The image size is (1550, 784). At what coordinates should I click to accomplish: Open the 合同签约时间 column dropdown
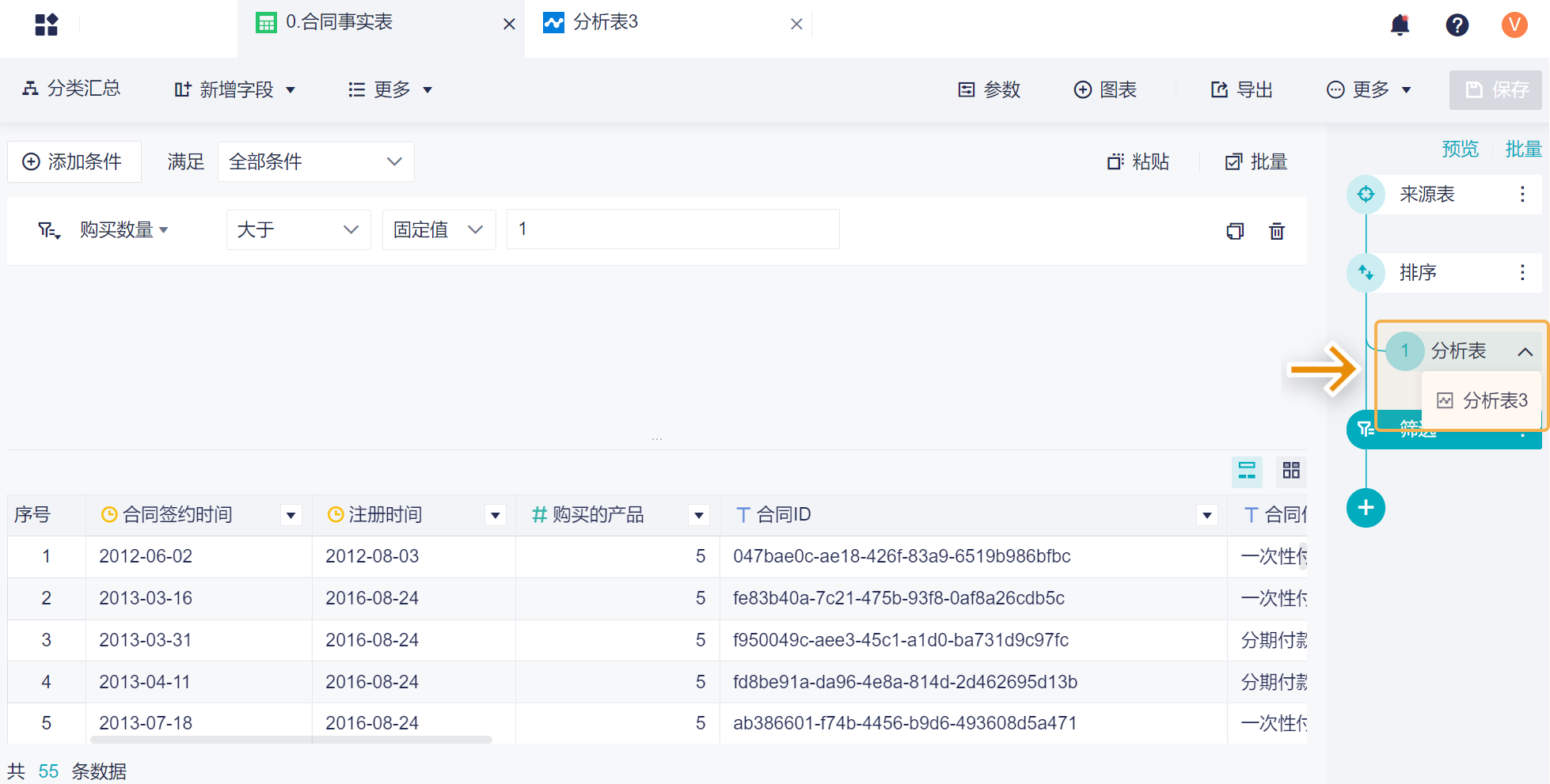291,515
